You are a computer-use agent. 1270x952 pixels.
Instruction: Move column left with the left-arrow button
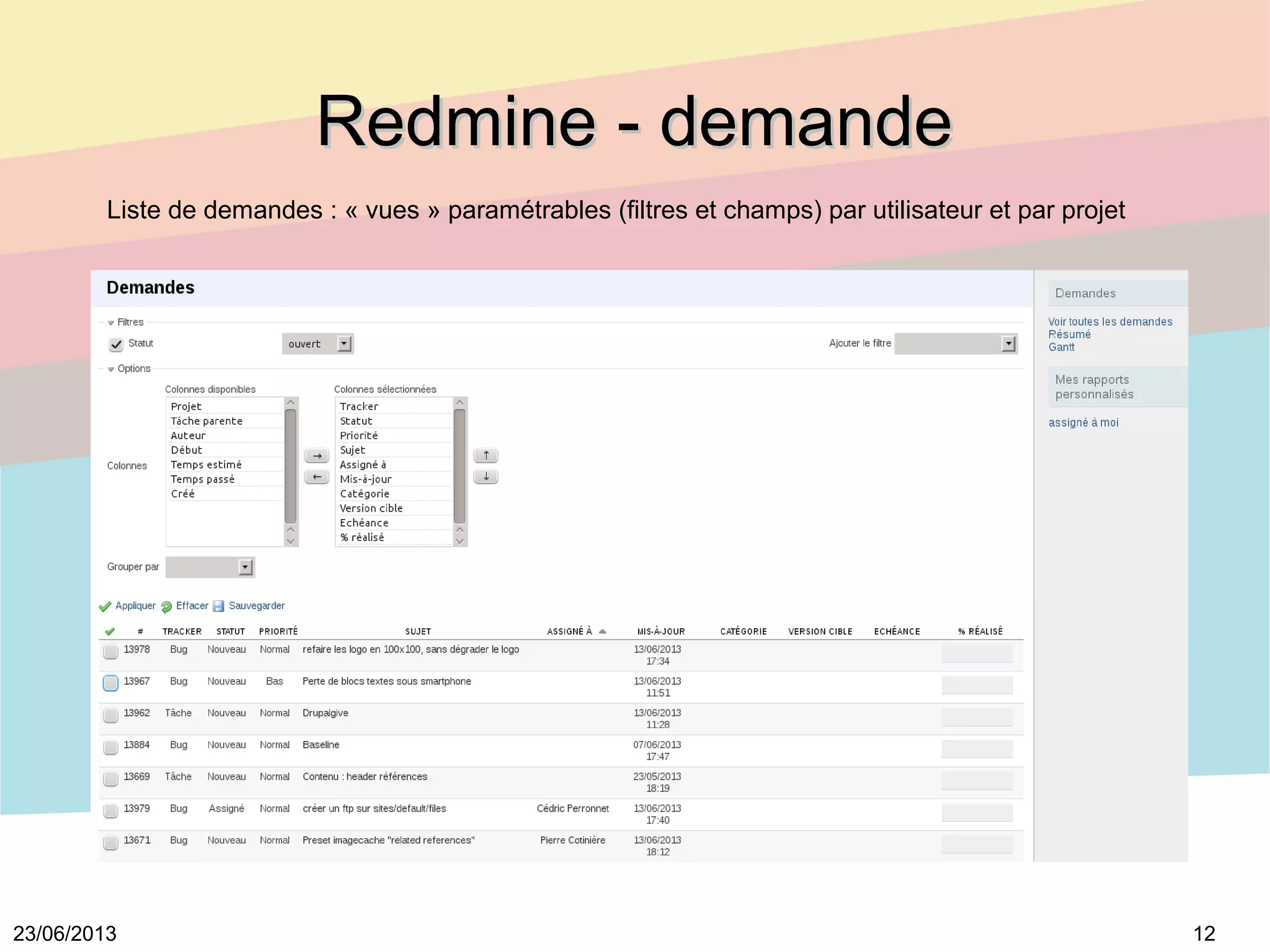pos(317,477)
